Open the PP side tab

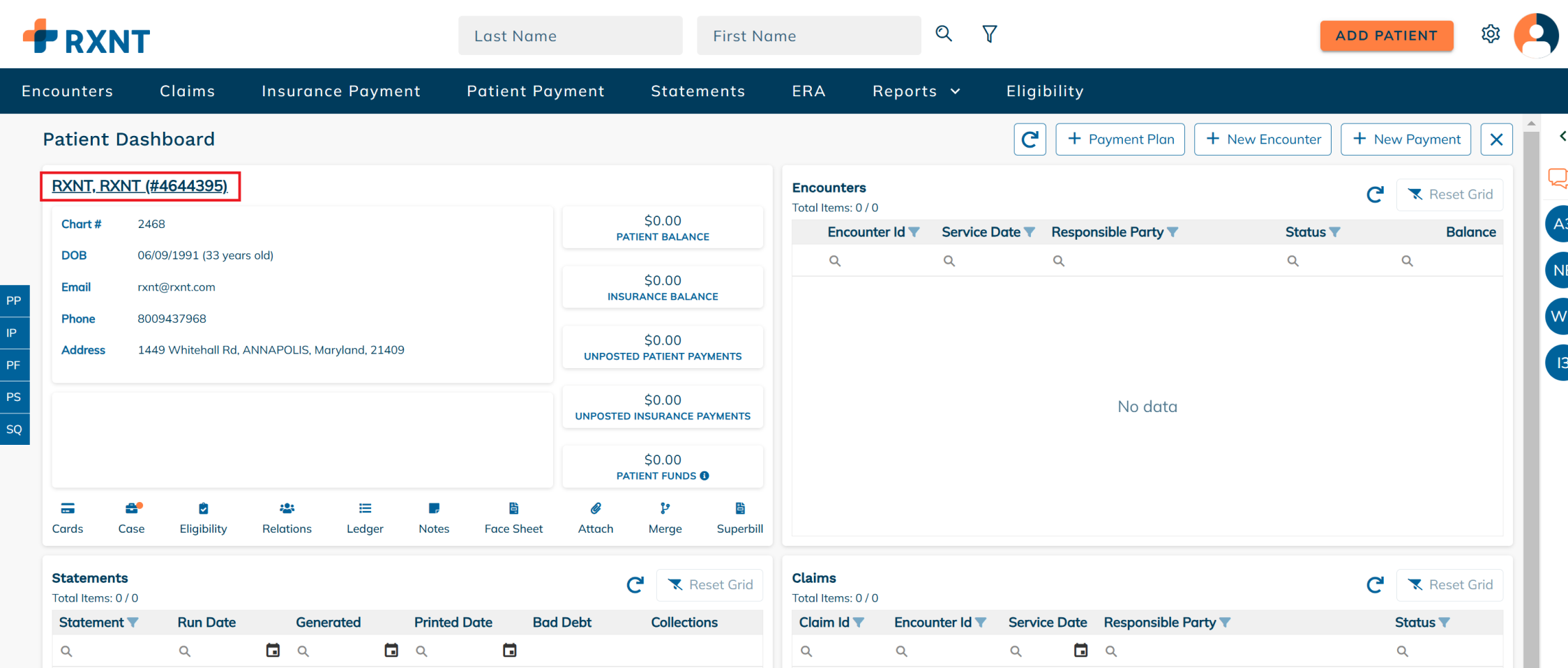coord(15,301)
